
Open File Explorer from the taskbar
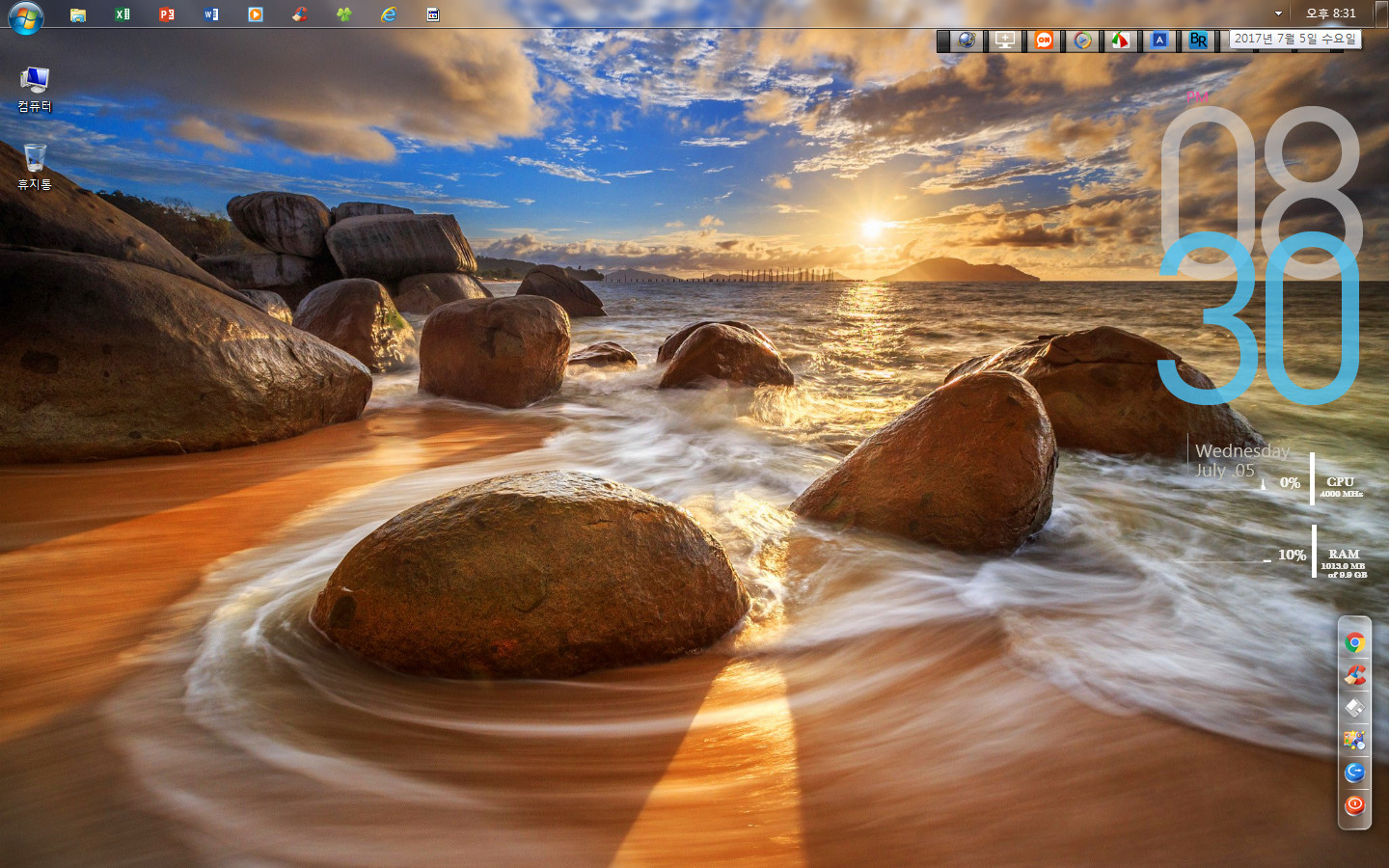tap(78, 14)
